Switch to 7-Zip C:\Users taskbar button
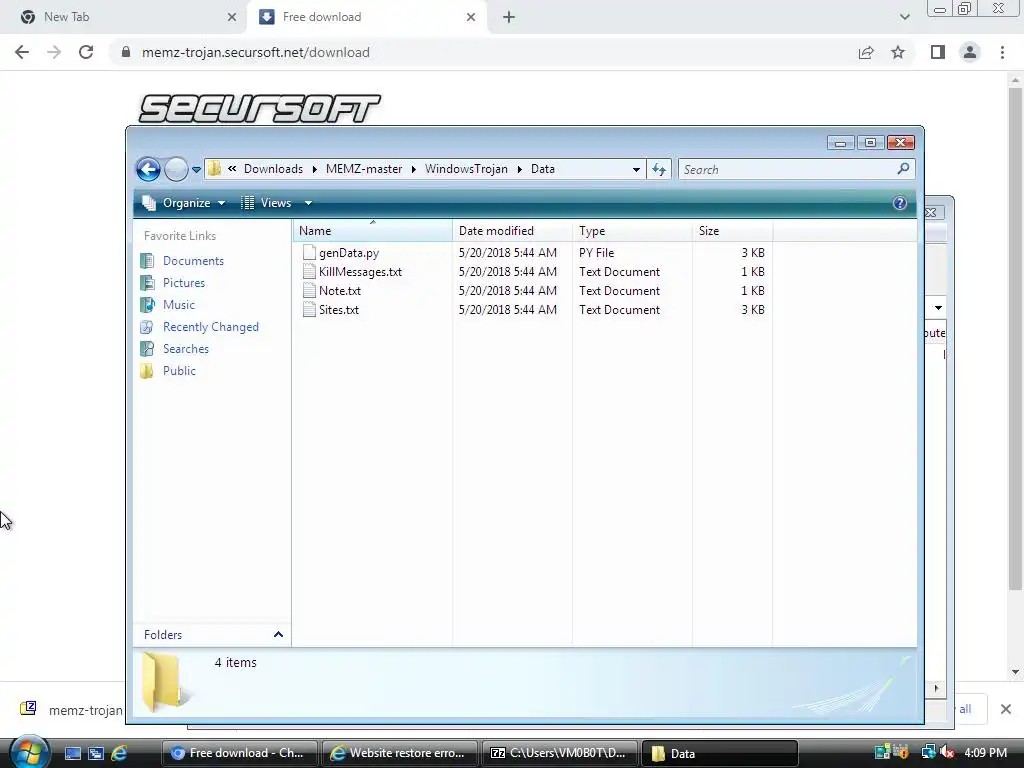The height and width of the screenshot is (768, 1024). 559,753
